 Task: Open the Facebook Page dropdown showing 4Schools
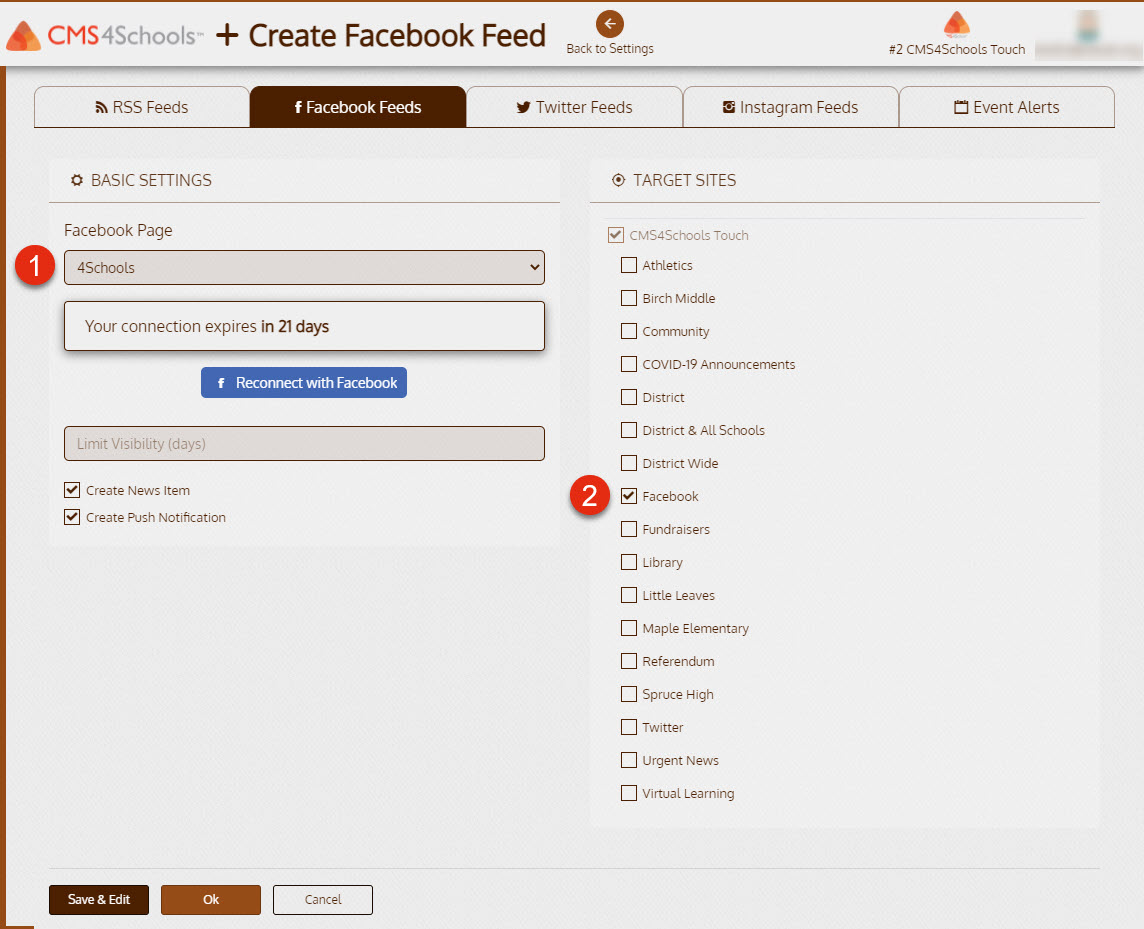pos(304,268)
